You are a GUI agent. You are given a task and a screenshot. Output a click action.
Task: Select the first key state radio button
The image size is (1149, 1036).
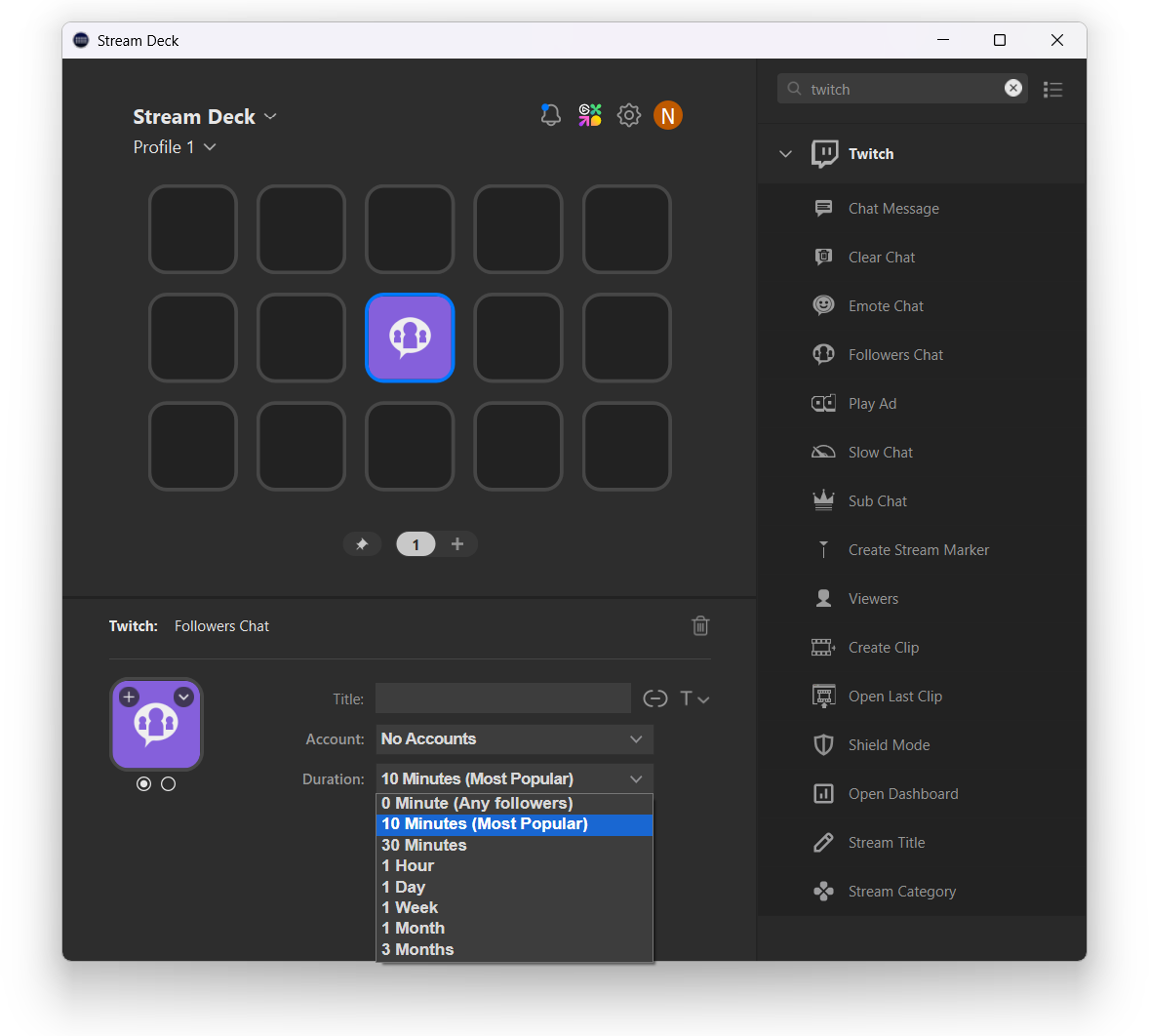(144, 784)
